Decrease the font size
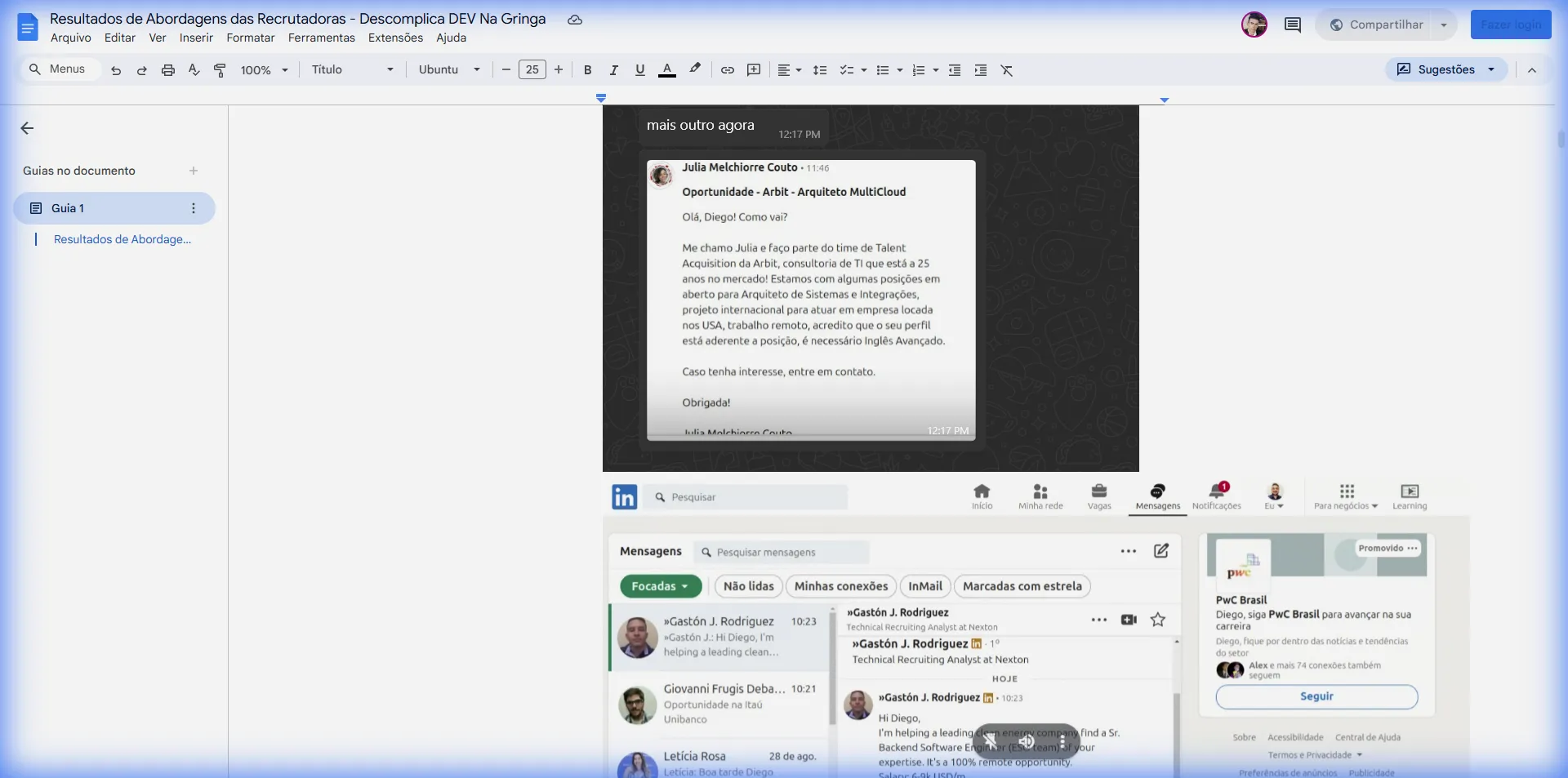Image resolution: width=1568 pixels, height=778 pixels. coord(506,70)
